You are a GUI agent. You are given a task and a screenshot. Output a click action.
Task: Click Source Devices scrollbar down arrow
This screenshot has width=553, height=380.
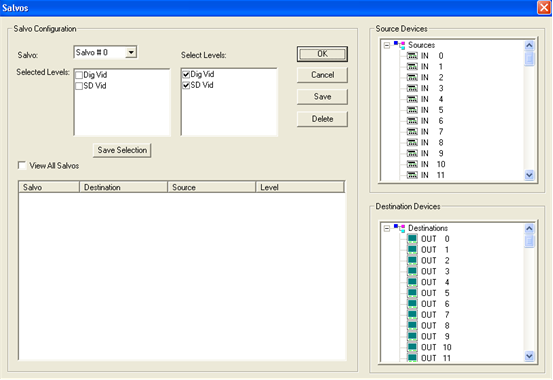pos(529,175)
